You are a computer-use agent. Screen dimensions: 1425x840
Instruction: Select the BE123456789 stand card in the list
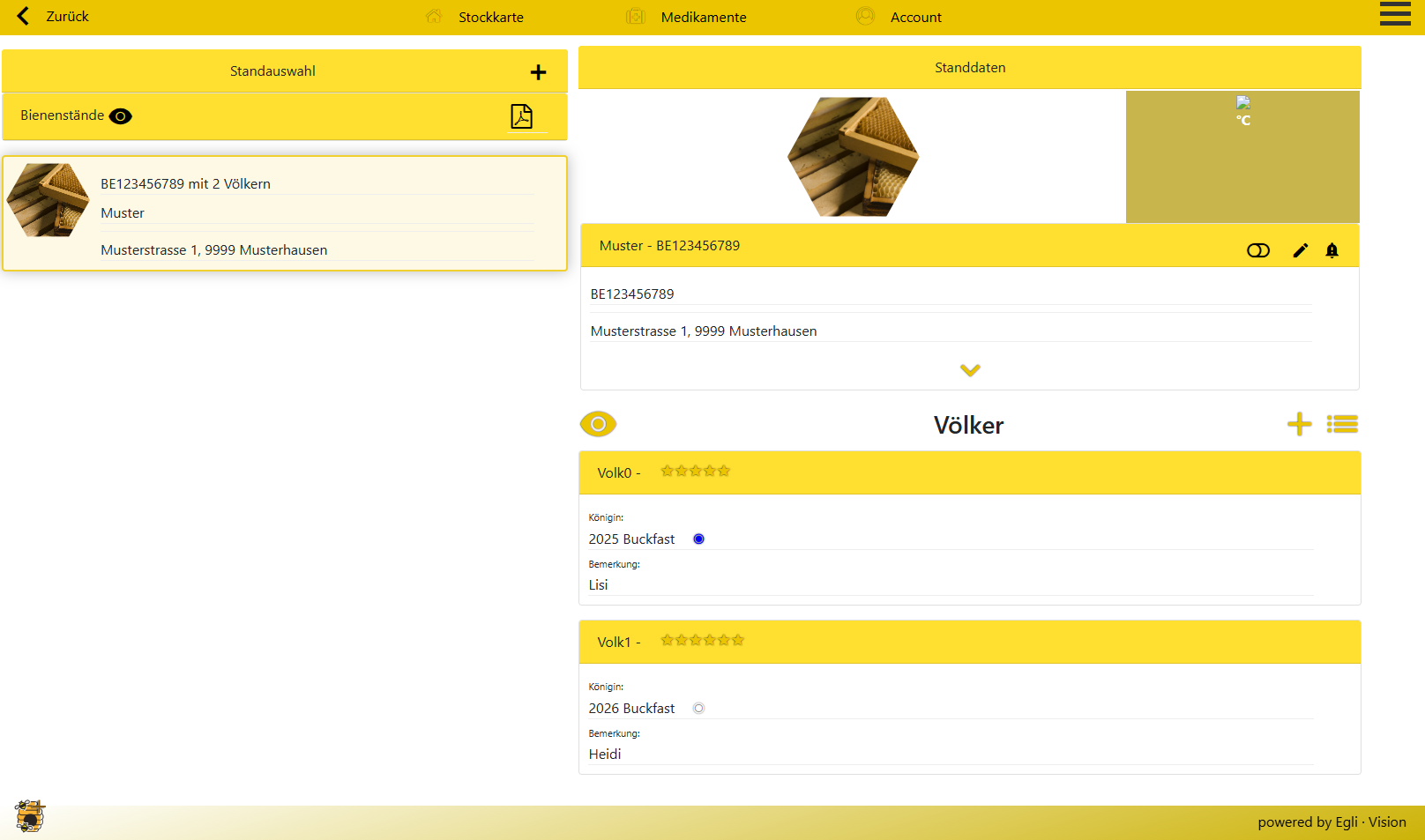click(284, 213)
